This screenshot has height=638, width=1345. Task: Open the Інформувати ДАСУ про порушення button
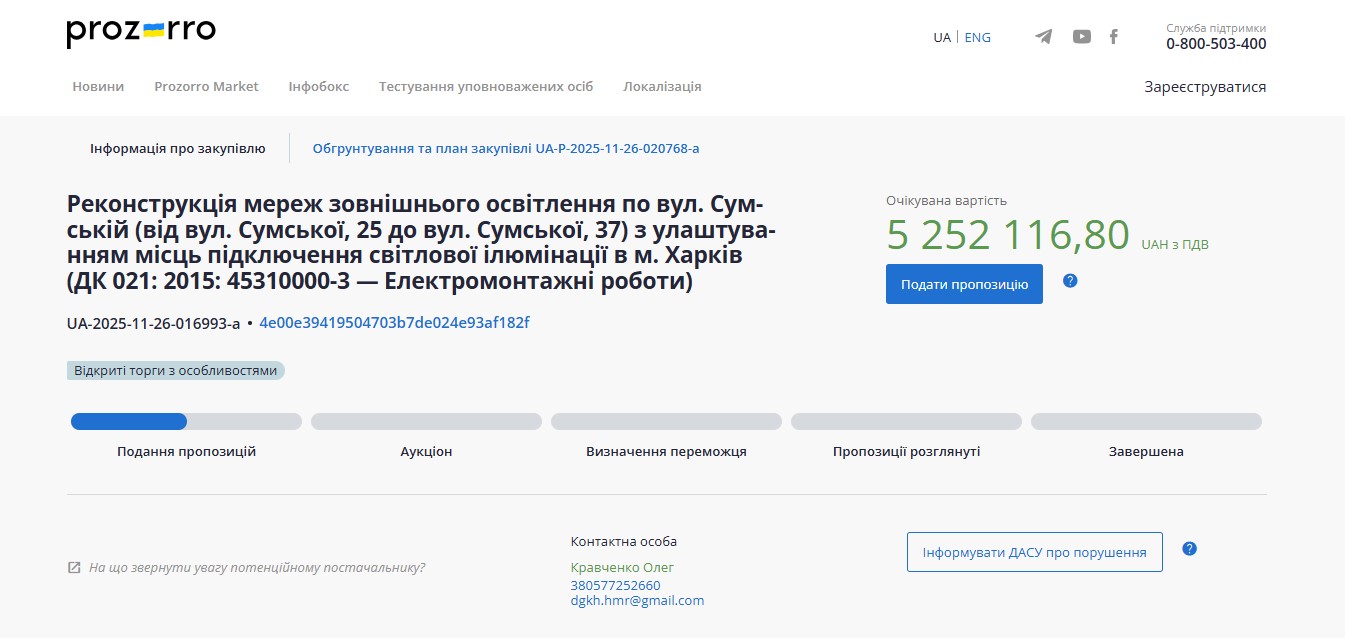tap(1033, 551)
